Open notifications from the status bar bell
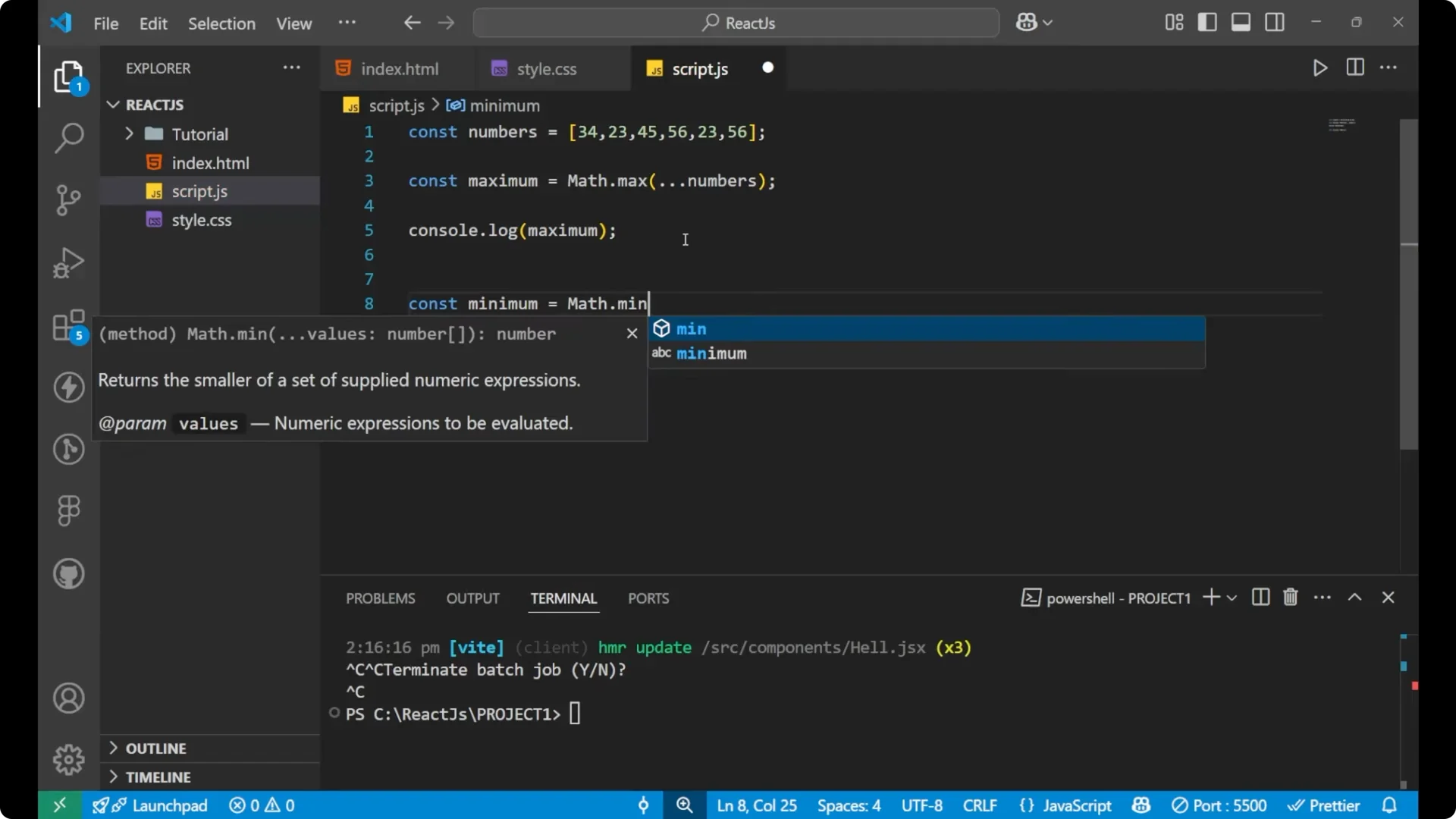1456x819 pixels. pos(1391,805)
